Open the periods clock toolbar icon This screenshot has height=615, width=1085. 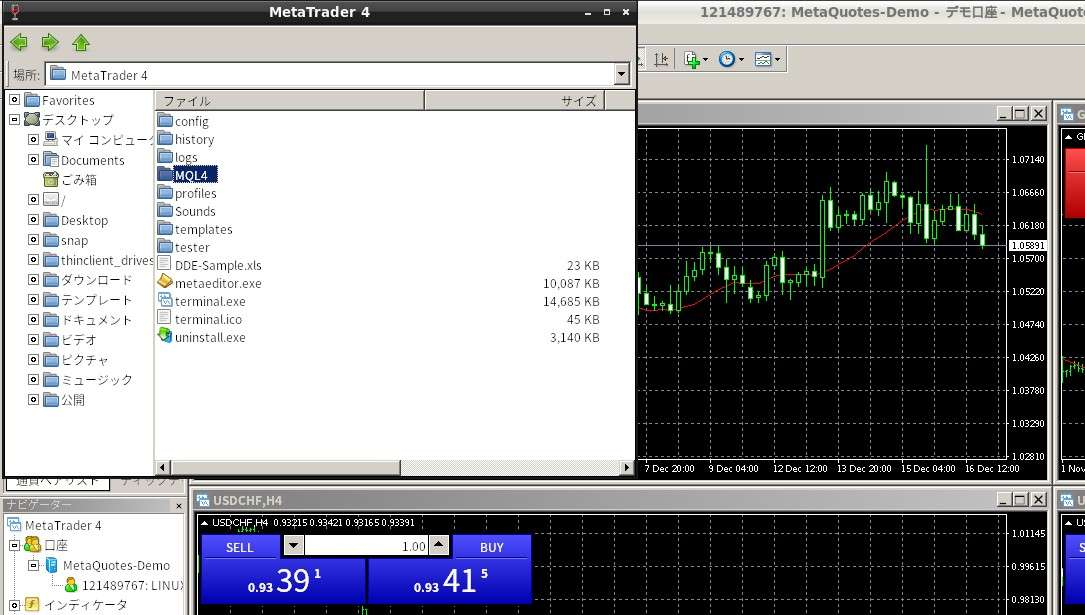(731, 59)
